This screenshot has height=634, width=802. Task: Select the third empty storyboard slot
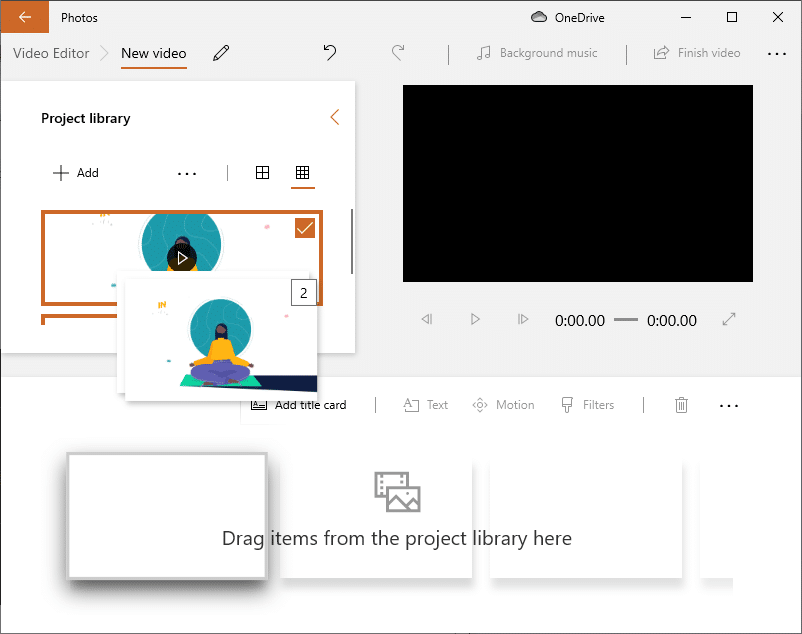click(586, 518)
